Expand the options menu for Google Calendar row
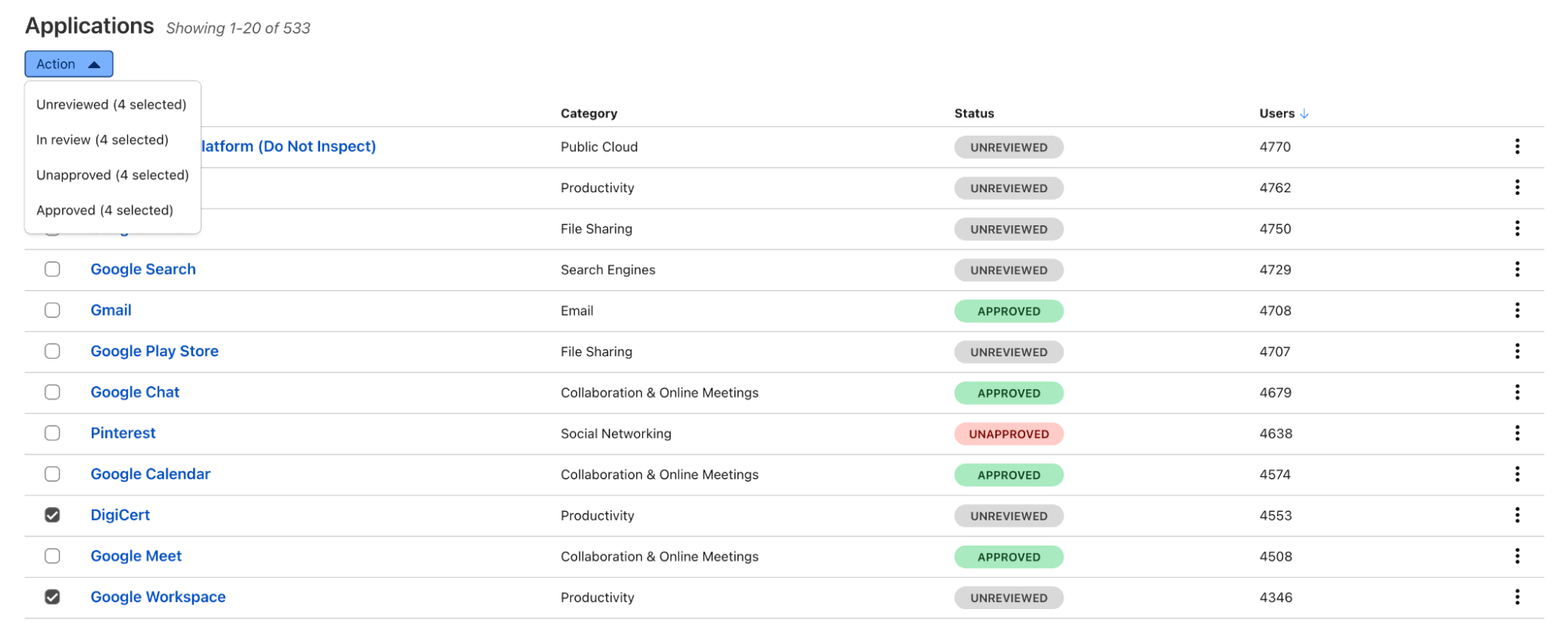 tap(1516, 474)
